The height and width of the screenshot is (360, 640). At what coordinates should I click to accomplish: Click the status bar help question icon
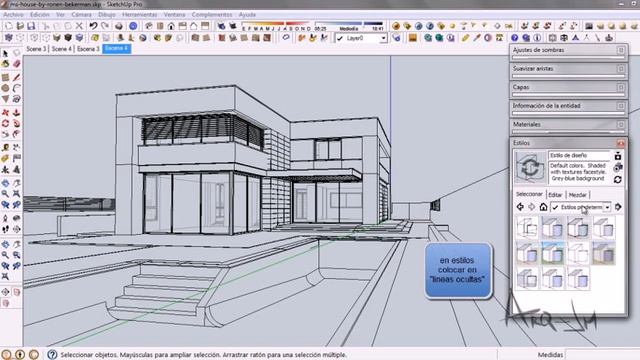[52, 354]
